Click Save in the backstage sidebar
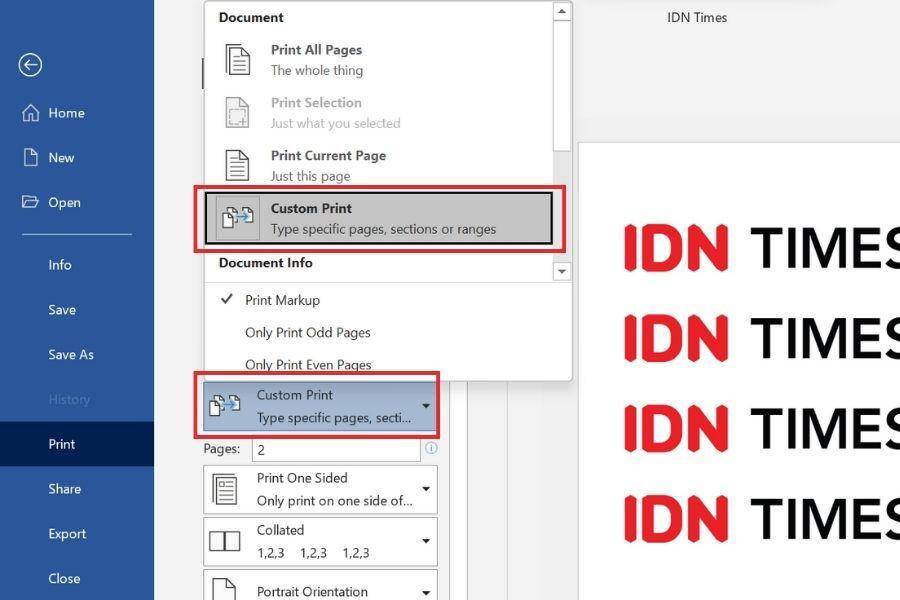This screenshot has height=600, width=900. [x=77, y=309]
